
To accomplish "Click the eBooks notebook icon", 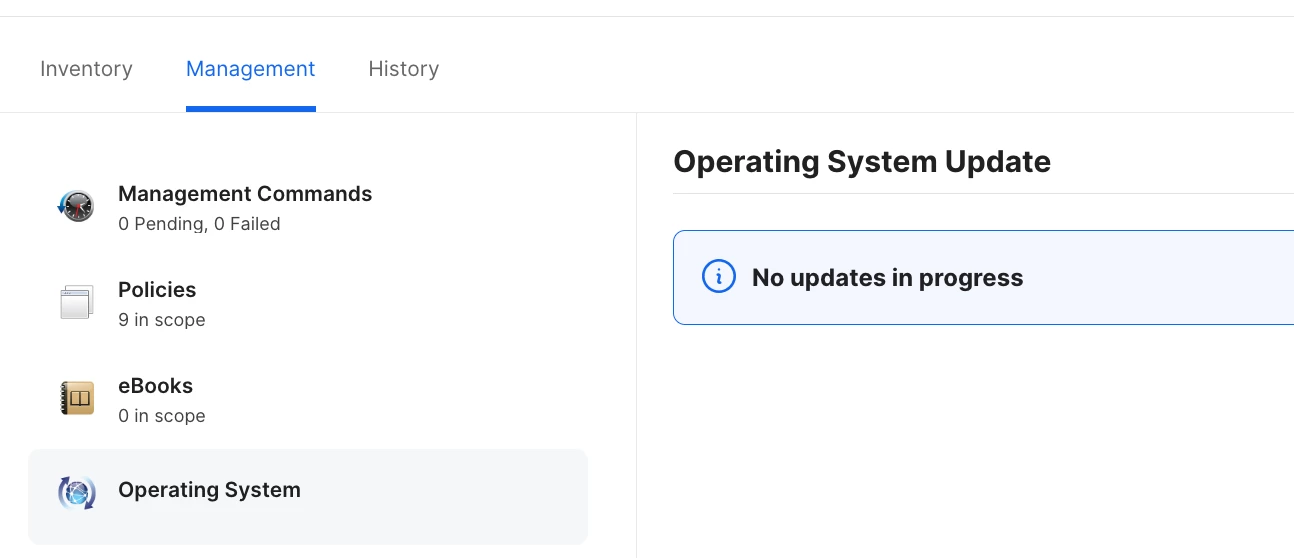I will click(x=77, y=398).
